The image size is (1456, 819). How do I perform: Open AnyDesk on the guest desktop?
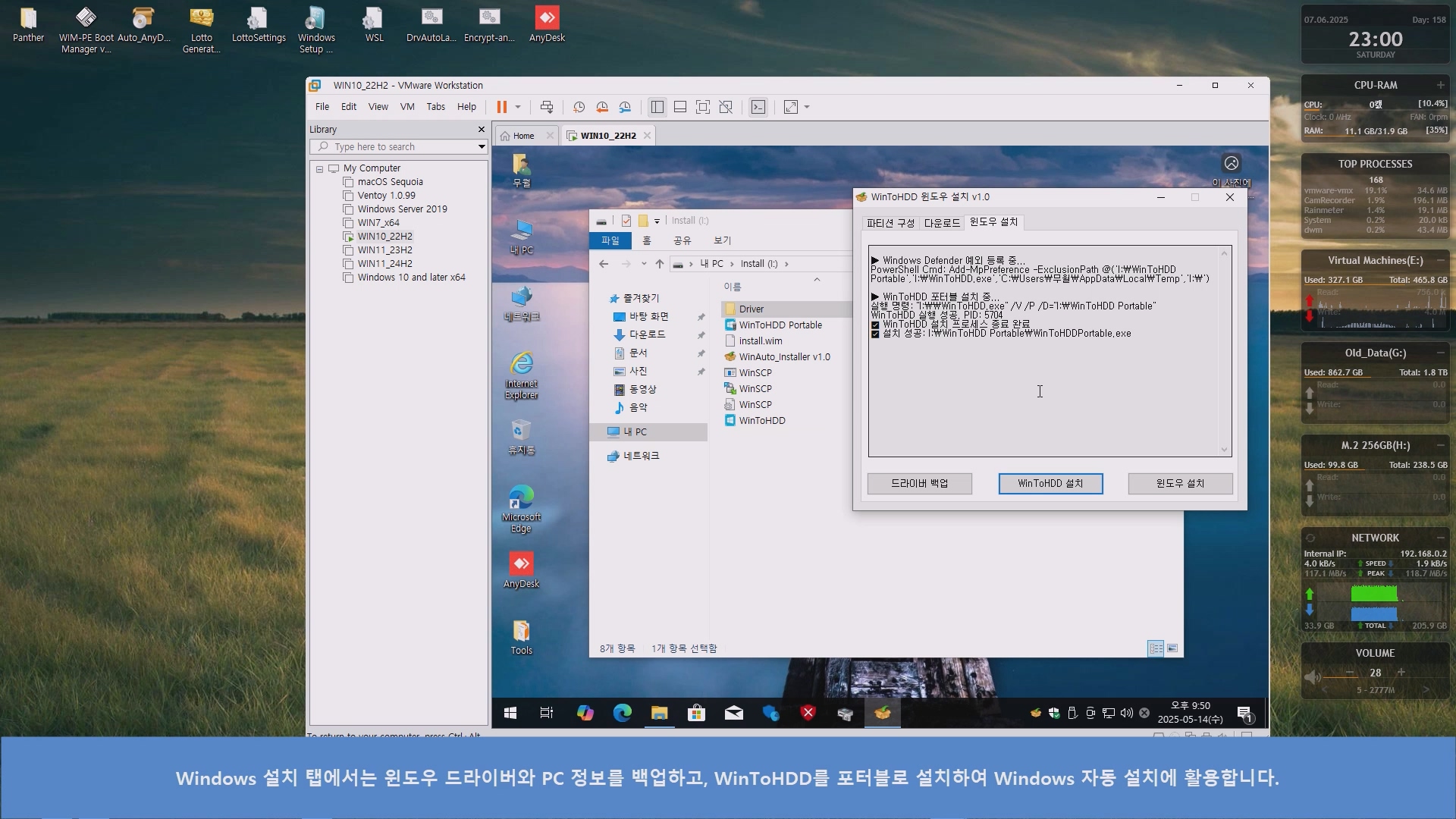pyautogui.click(x=522, y=570)
